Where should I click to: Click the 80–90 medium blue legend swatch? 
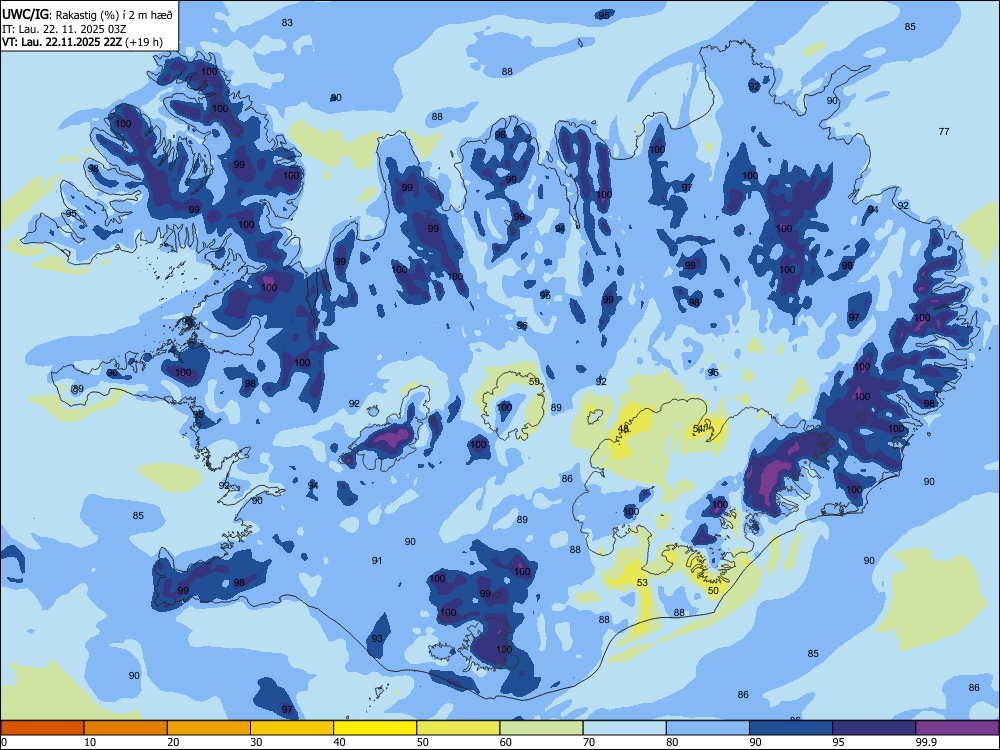708,728
